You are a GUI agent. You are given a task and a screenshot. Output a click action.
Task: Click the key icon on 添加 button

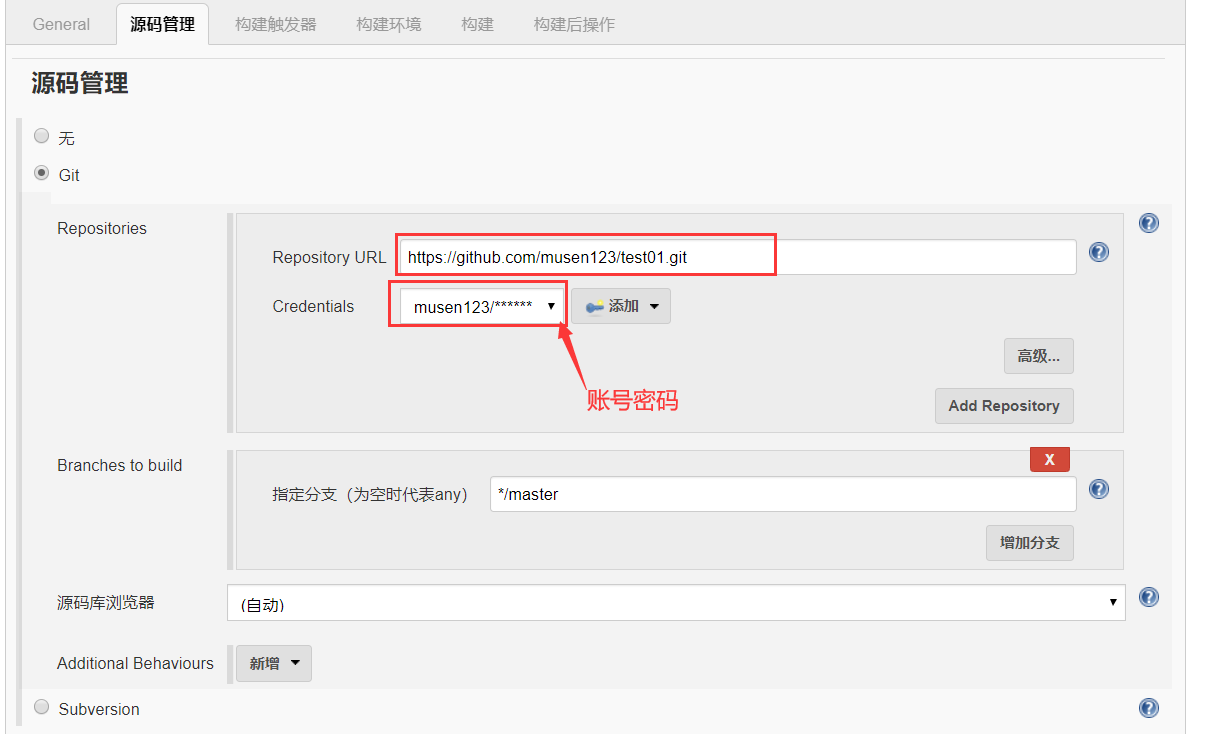pyautogui.click(x=595, y=307)
